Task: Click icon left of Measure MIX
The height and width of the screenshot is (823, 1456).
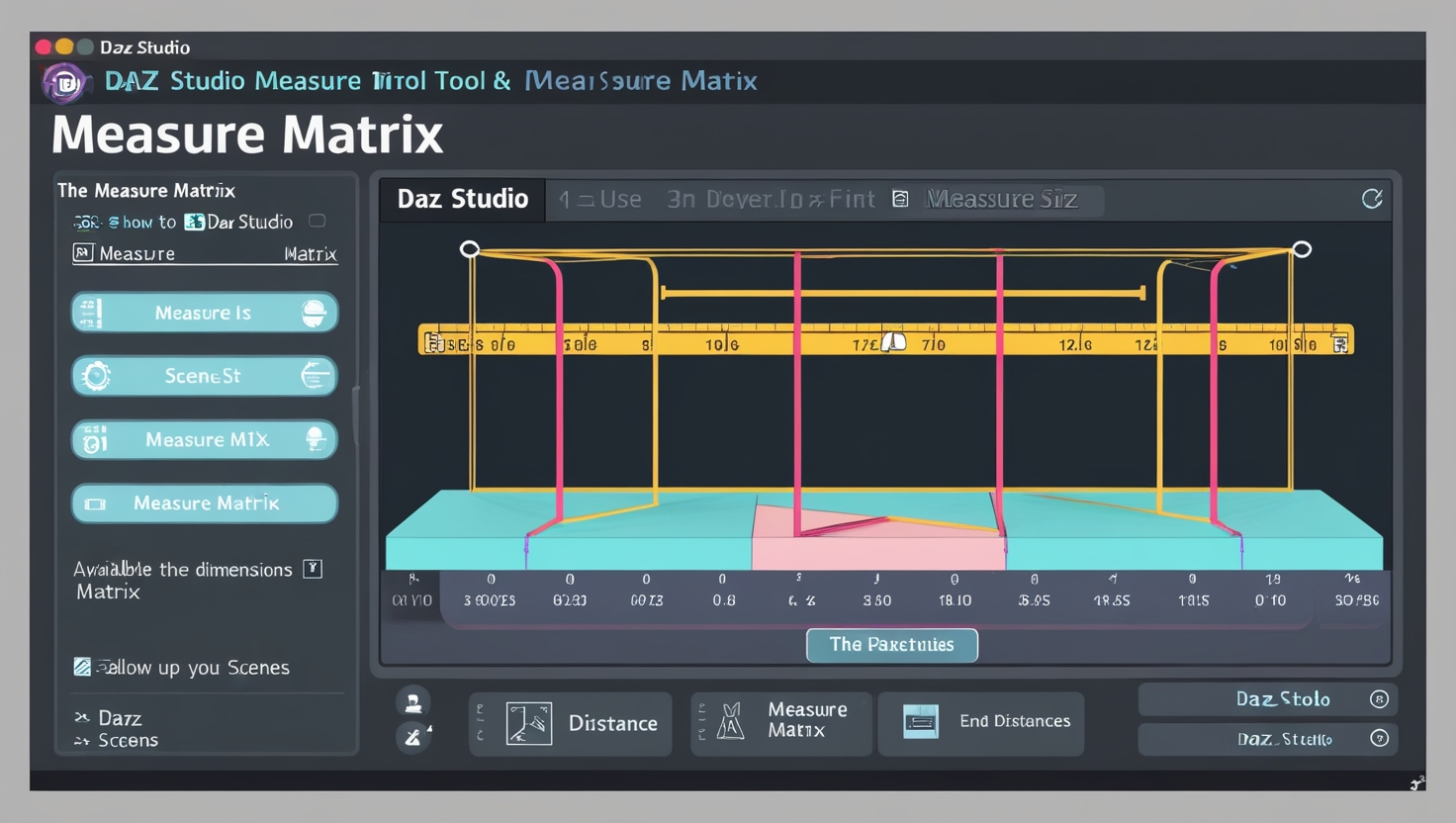Action: tap(95, 439)
